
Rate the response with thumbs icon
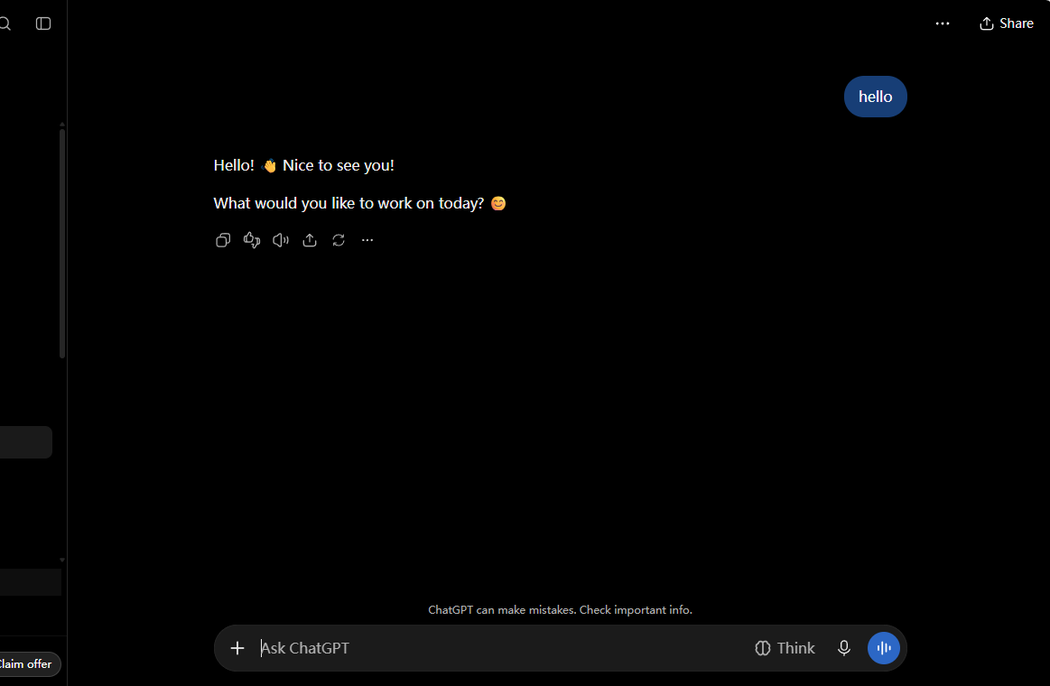(252, 240)
